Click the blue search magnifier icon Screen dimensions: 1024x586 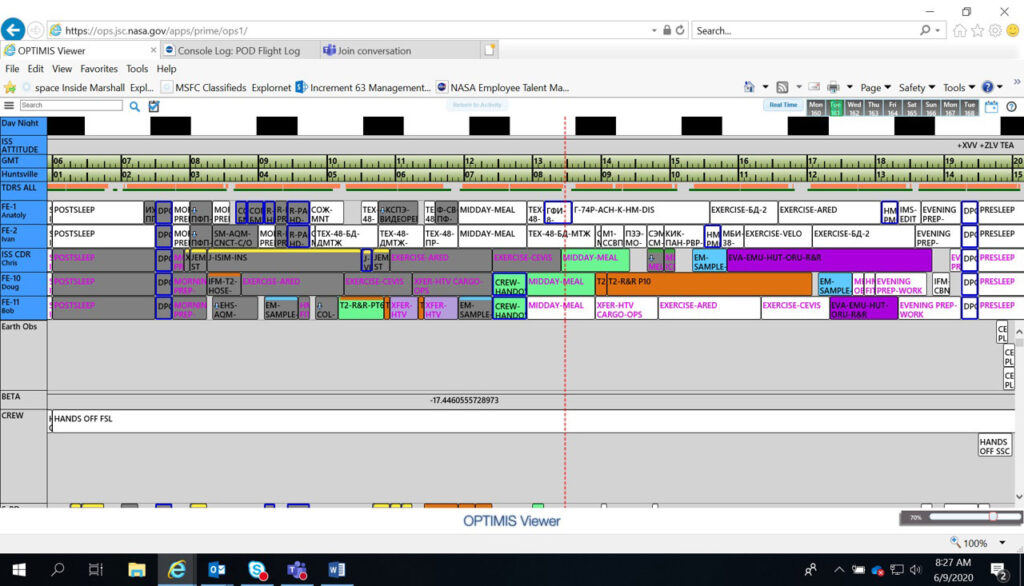pos(134,106)
